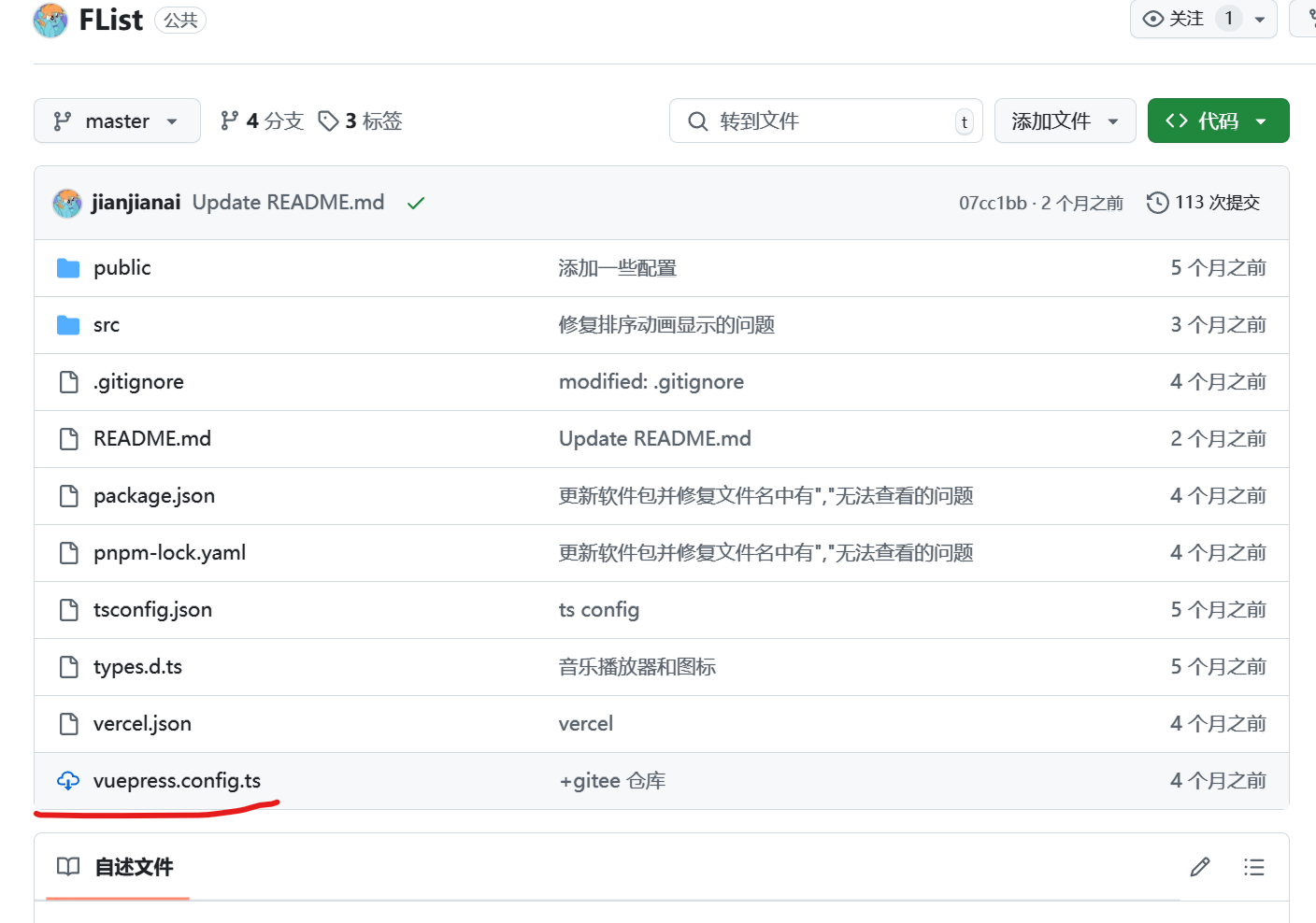Screen dimensions: 1316x923
Task: Click the src folder icon
Action: pos(68,325)
